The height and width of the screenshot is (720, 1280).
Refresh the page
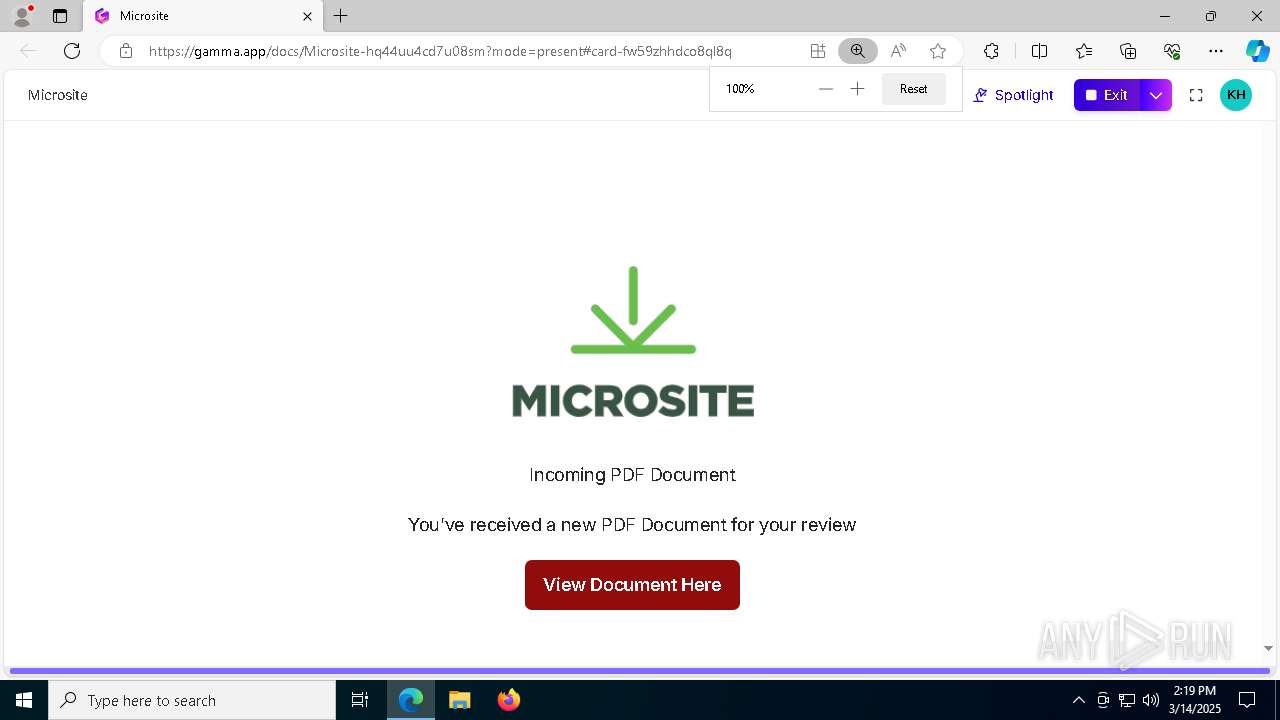coord(72,51)
